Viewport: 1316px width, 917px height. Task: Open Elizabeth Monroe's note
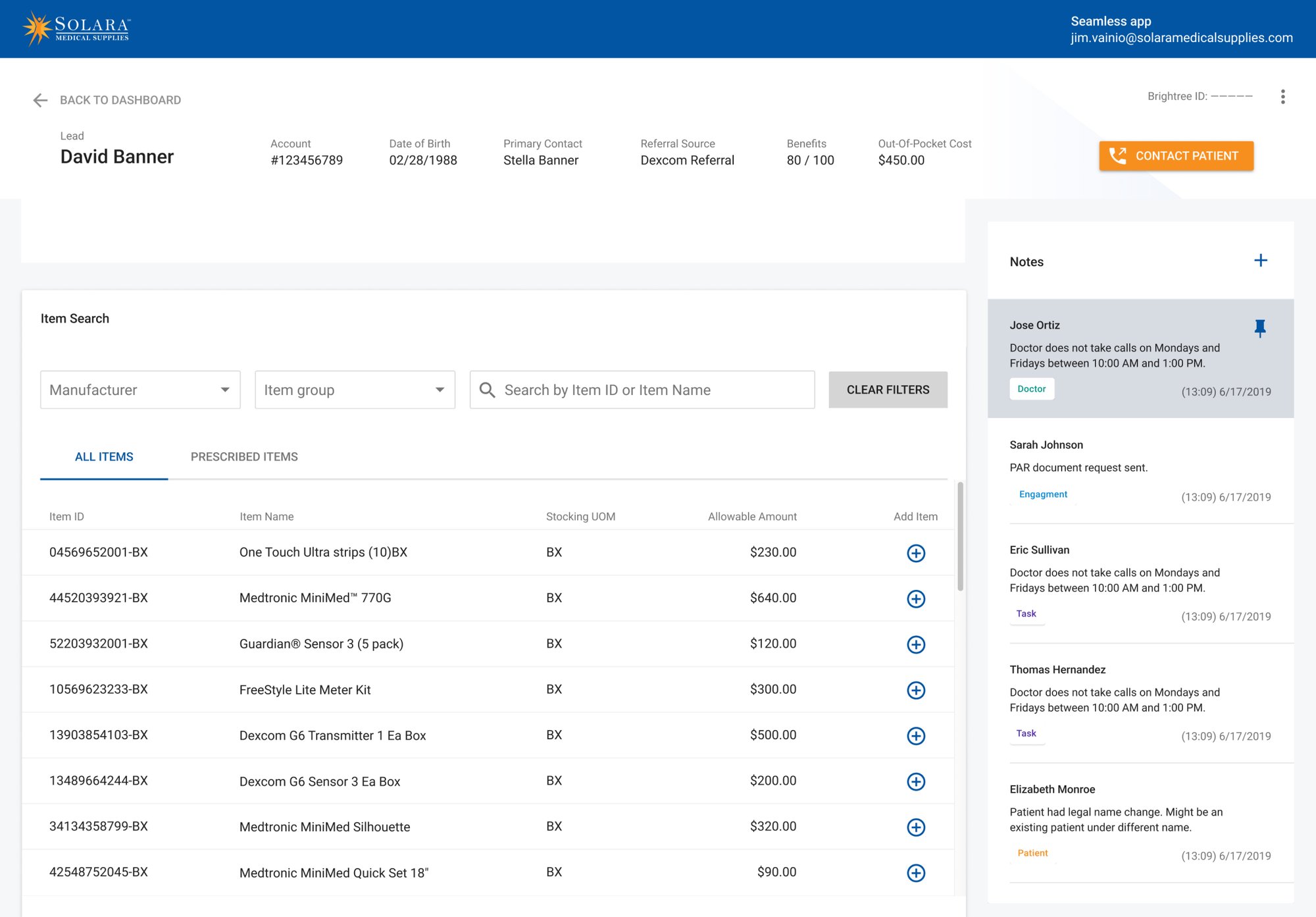click(1140, 823)
